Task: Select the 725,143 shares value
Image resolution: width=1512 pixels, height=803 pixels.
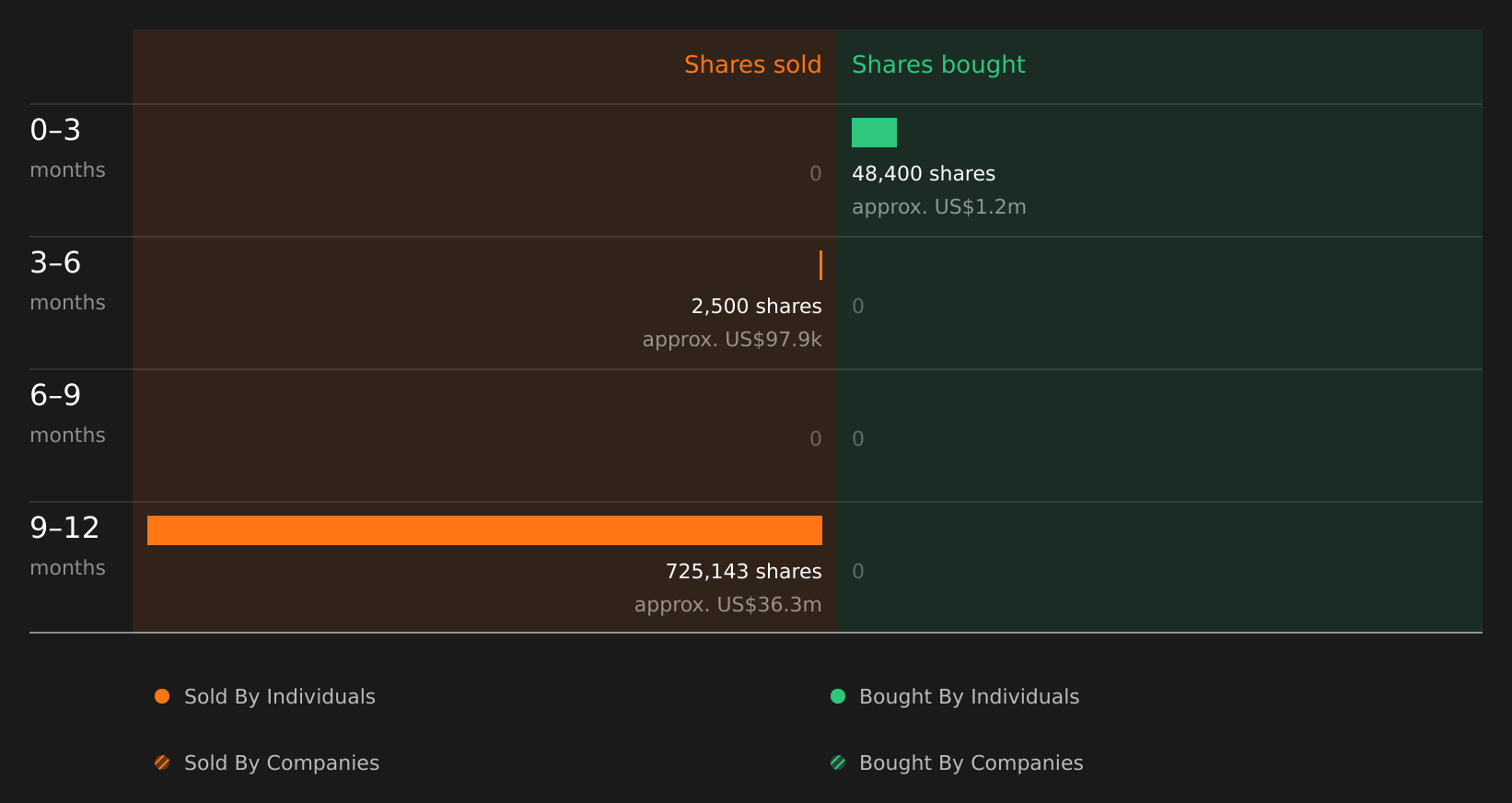Action: pos(744,572)
